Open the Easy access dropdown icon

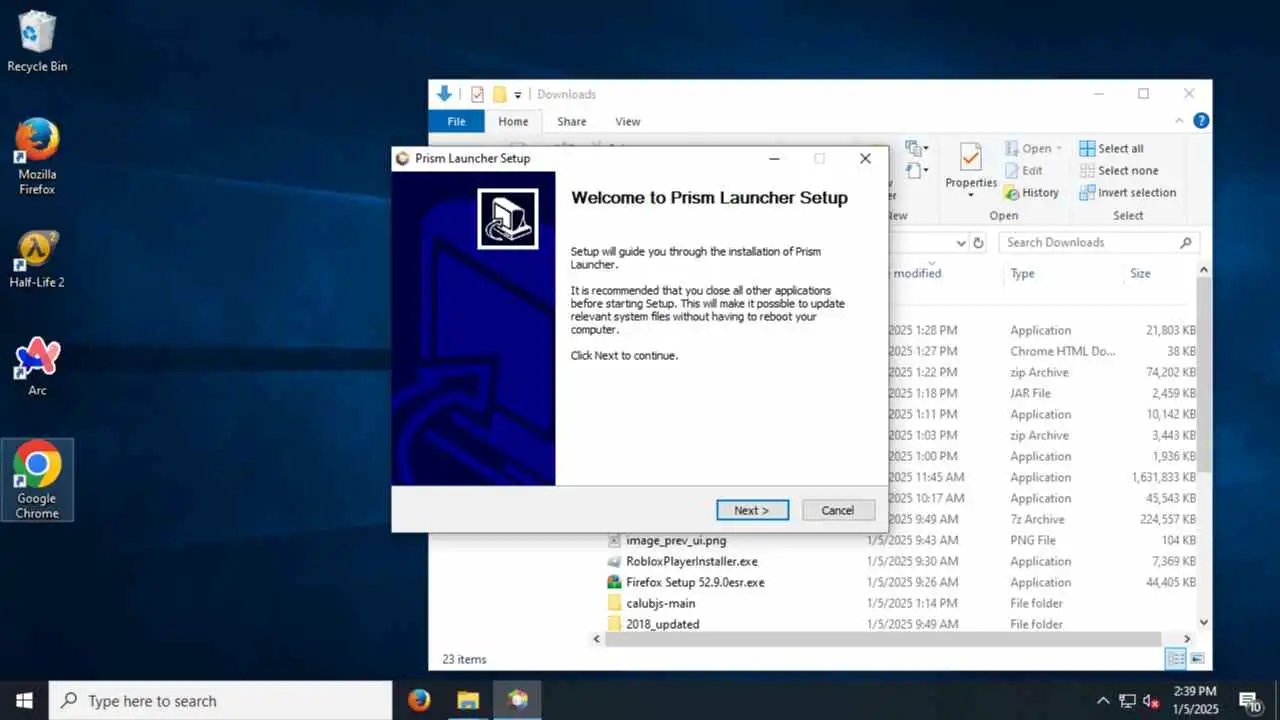pyautogui.click(x=916, y=170)
